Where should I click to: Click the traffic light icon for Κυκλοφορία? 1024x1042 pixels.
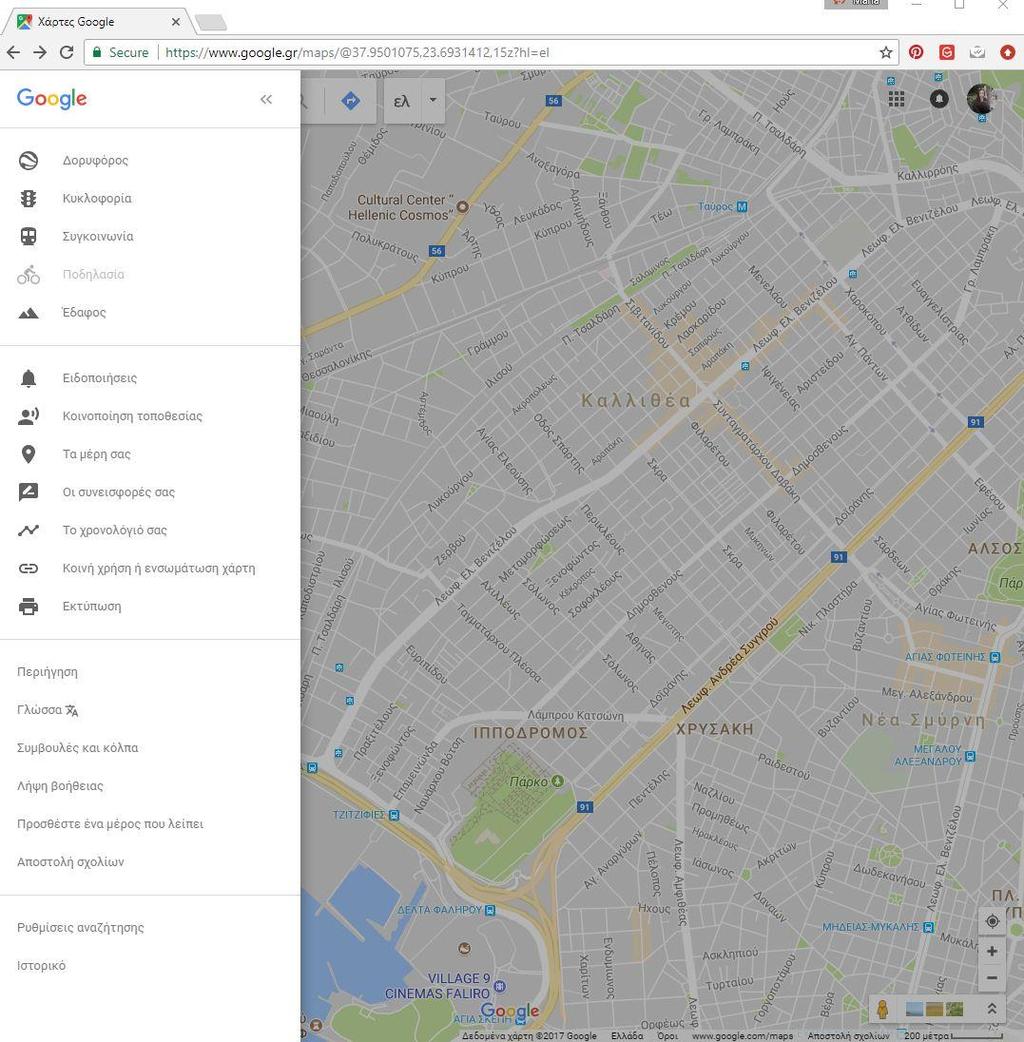click(x=28, y=199)
